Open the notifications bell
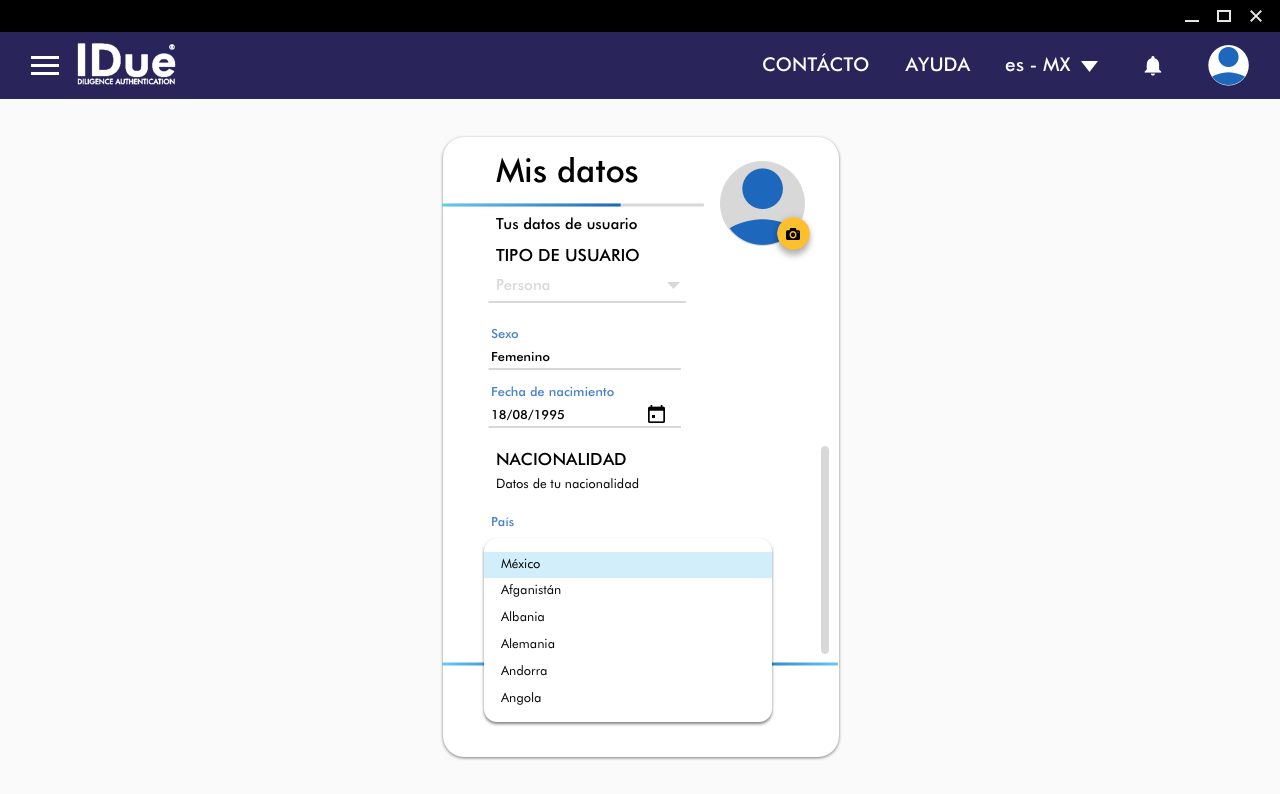The height and width of the screenshot is (794, 1280). tap(1152, 66)
